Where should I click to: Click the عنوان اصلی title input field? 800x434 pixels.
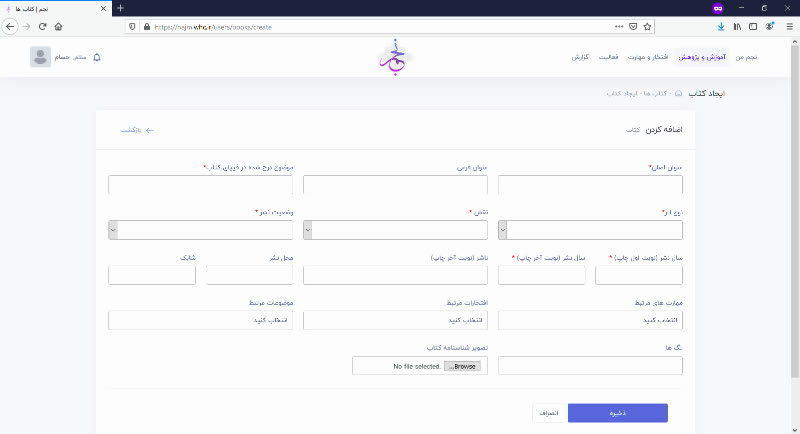[x=590, y=185]
